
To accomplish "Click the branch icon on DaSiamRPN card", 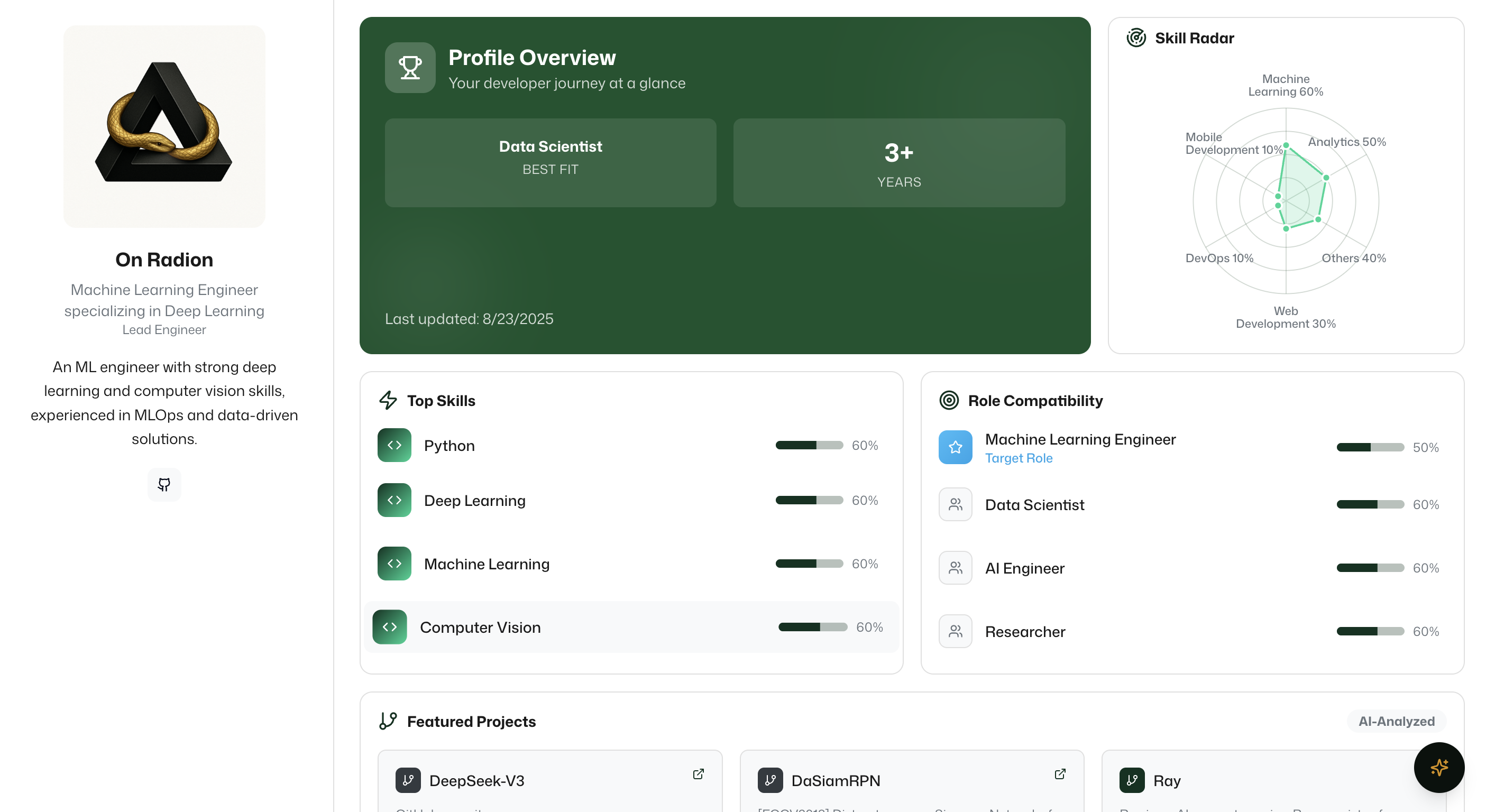I will pyautogui.click(x=770, y=780).
